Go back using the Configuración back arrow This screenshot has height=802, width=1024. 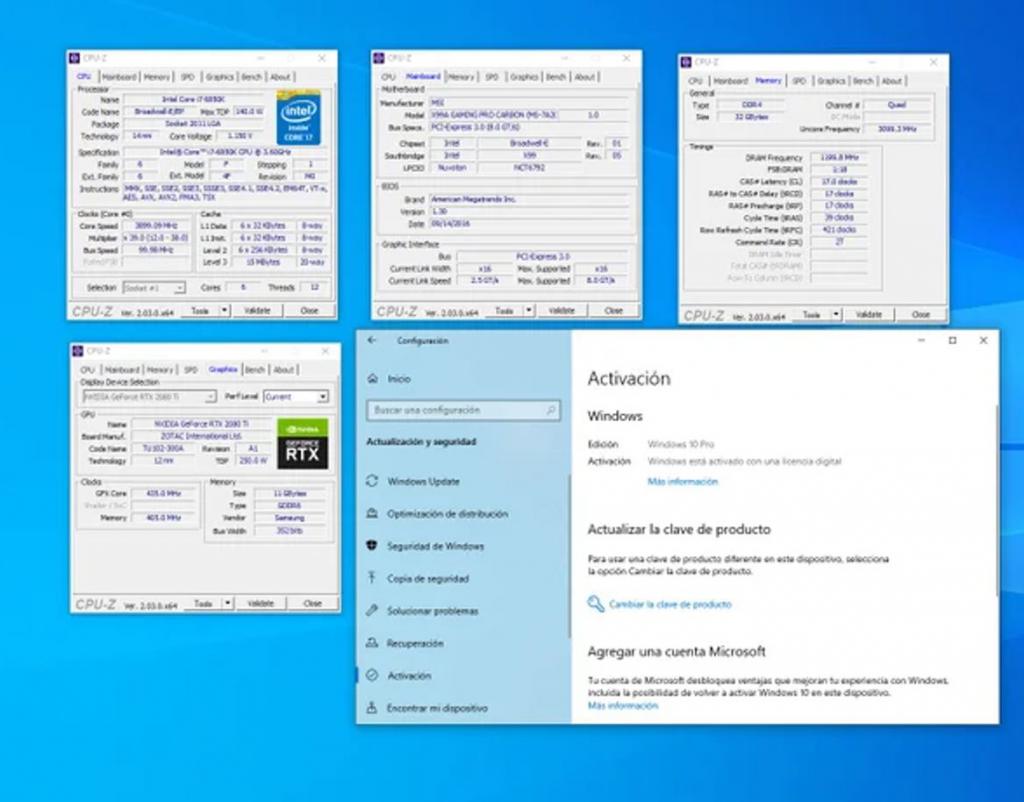pos(372,340)
